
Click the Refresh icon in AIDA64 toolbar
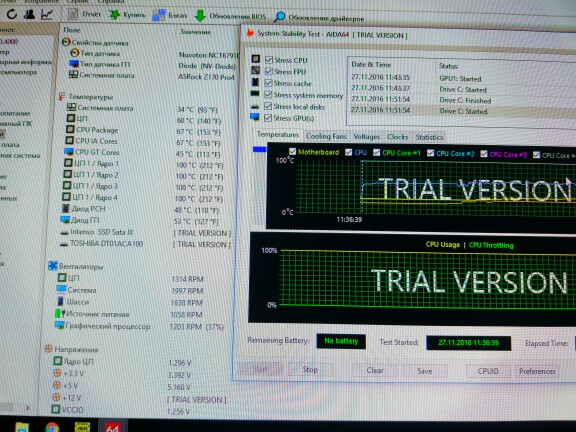(x=12, y=14)
